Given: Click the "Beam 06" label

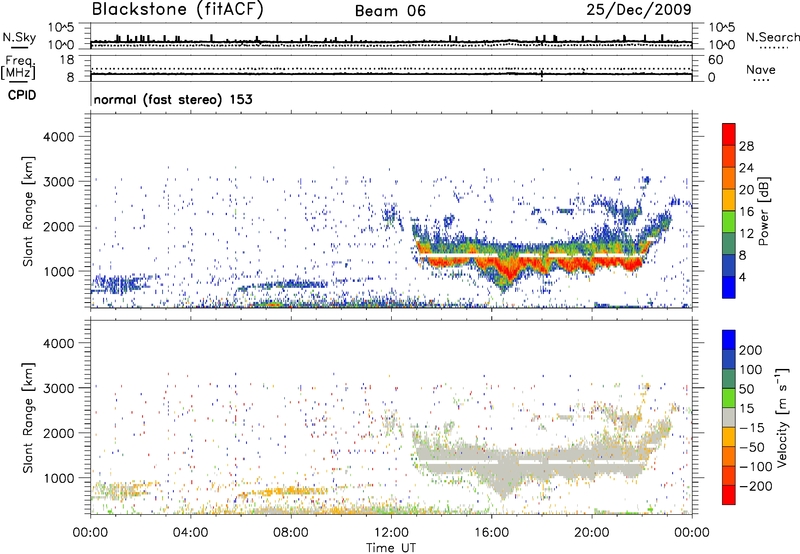Looking at the screenshot, I should pos(390,11).
